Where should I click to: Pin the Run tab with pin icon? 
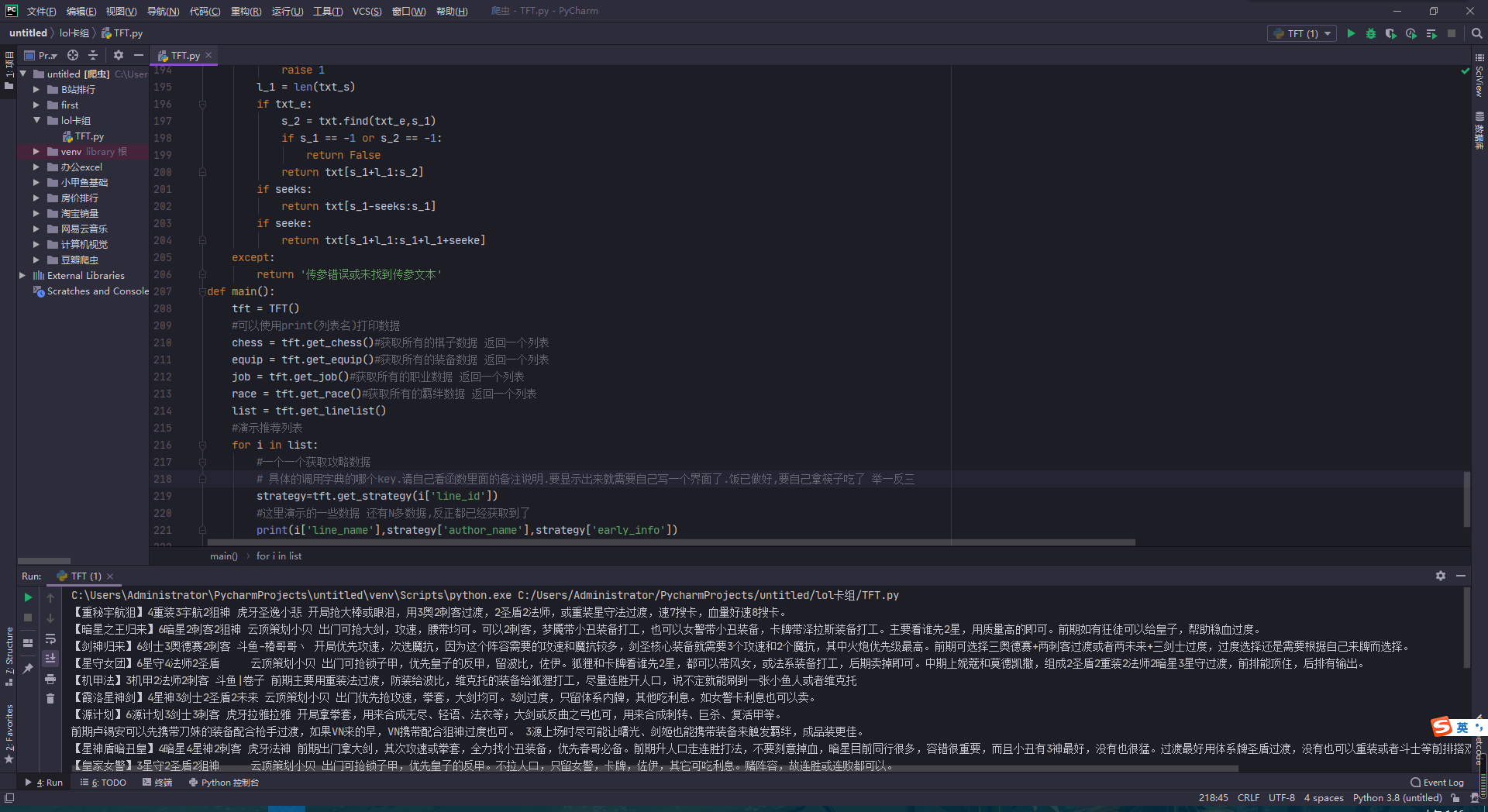(28, 668)
